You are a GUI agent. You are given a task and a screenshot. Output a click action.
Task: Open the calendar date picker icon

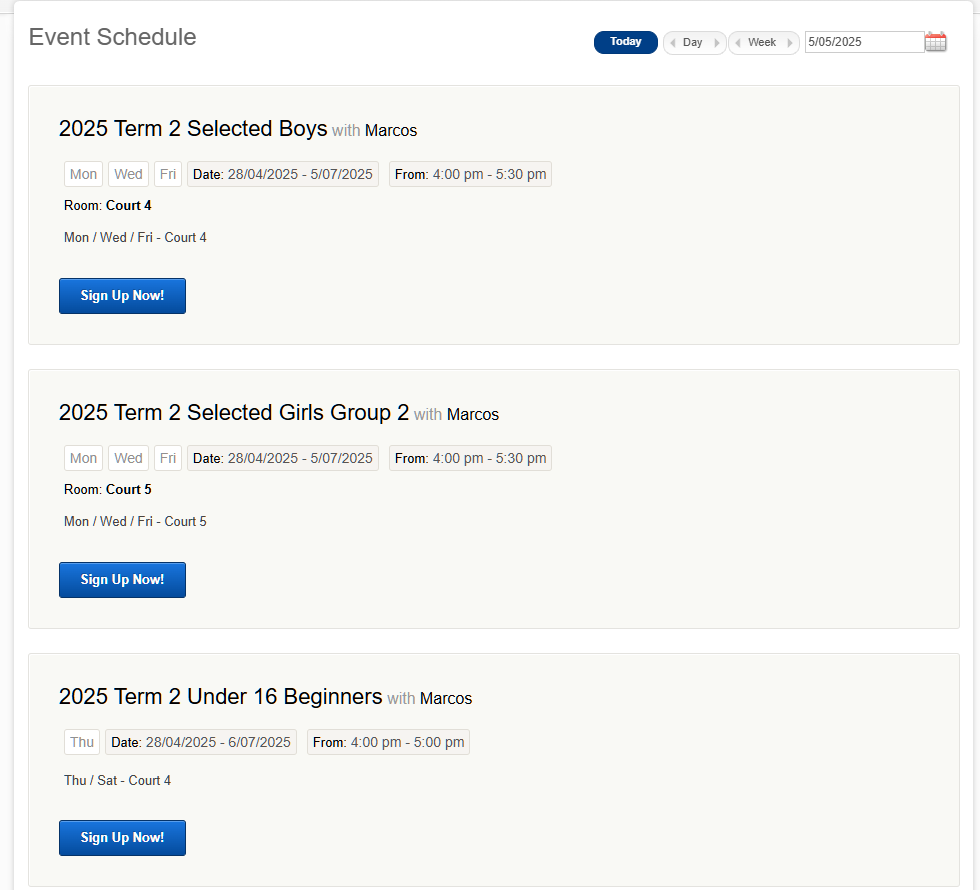click(x=936, y=42)
